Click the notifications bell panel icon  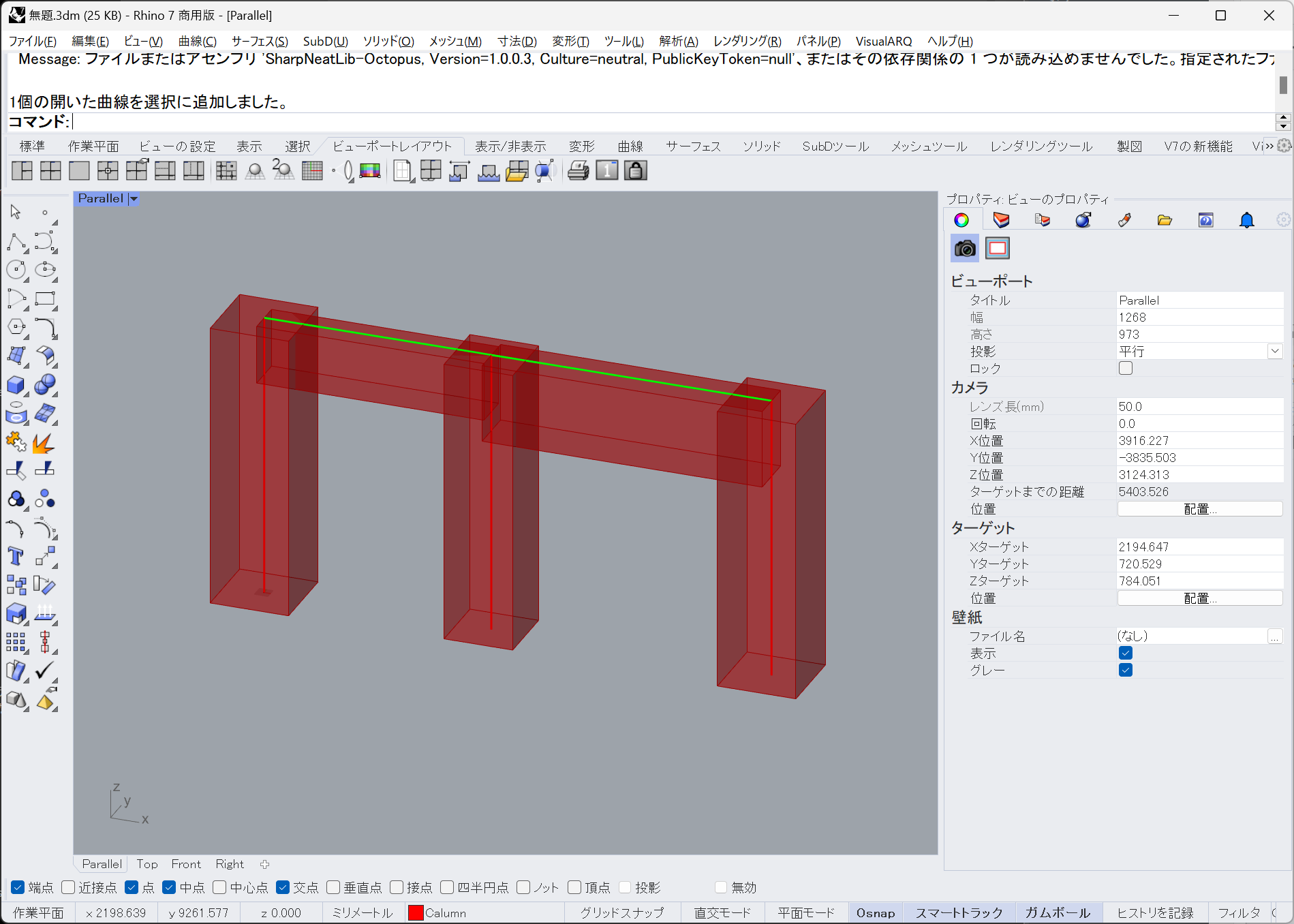pyautogui.click(x=1246, y=220)
